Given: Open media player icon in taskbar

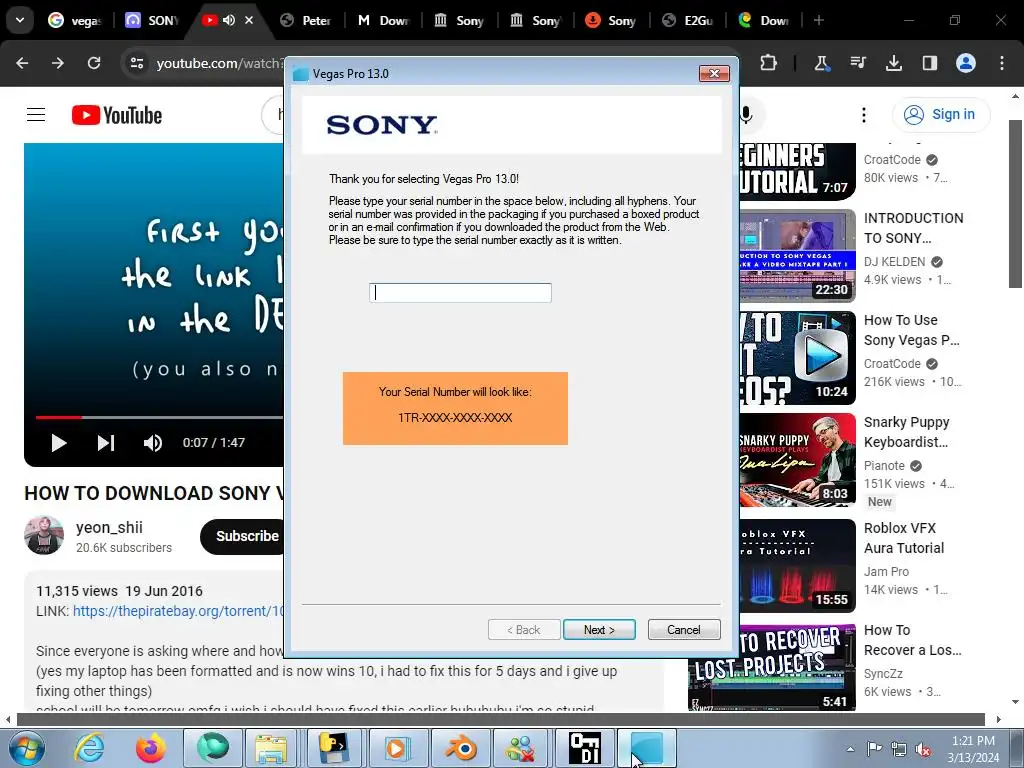Looking at the screenshot, I should 398,748.
